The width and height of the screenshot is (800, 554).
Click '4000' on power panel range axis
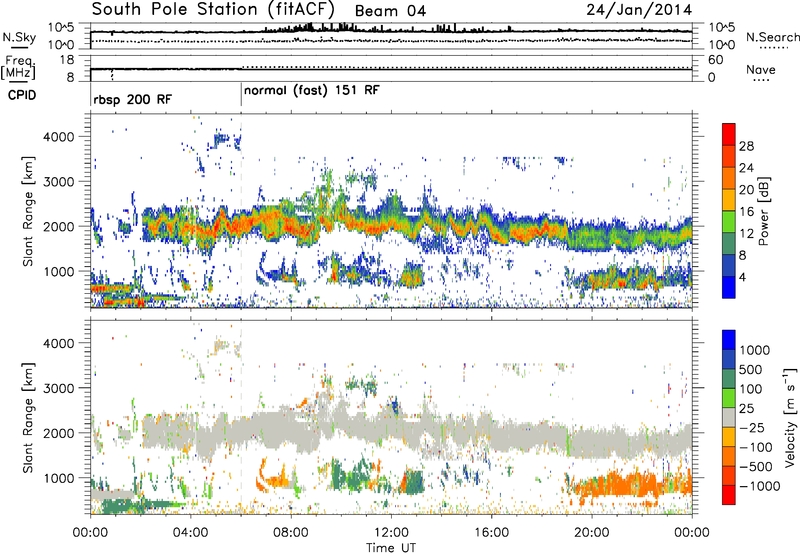(x=59, y=137)
